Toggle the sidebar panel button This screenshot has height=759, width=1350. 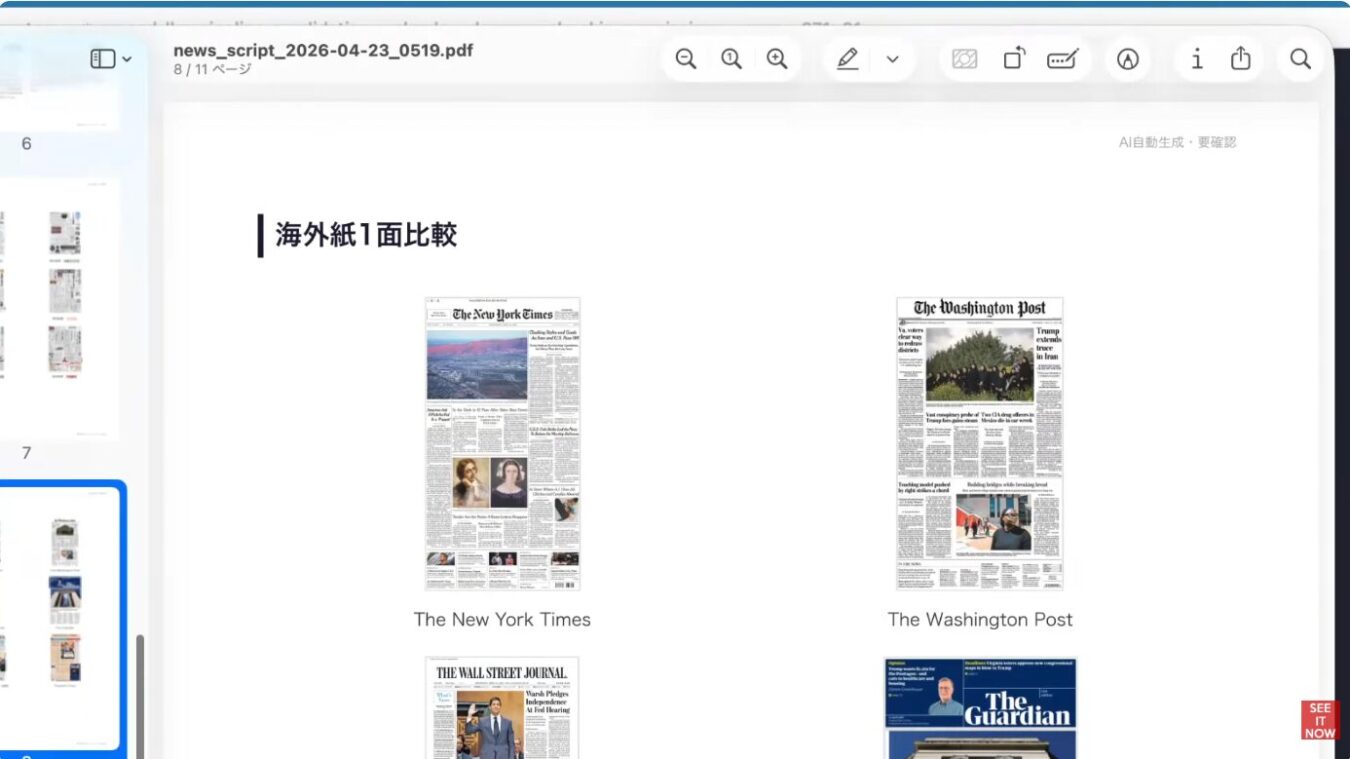tap(103, 59)
